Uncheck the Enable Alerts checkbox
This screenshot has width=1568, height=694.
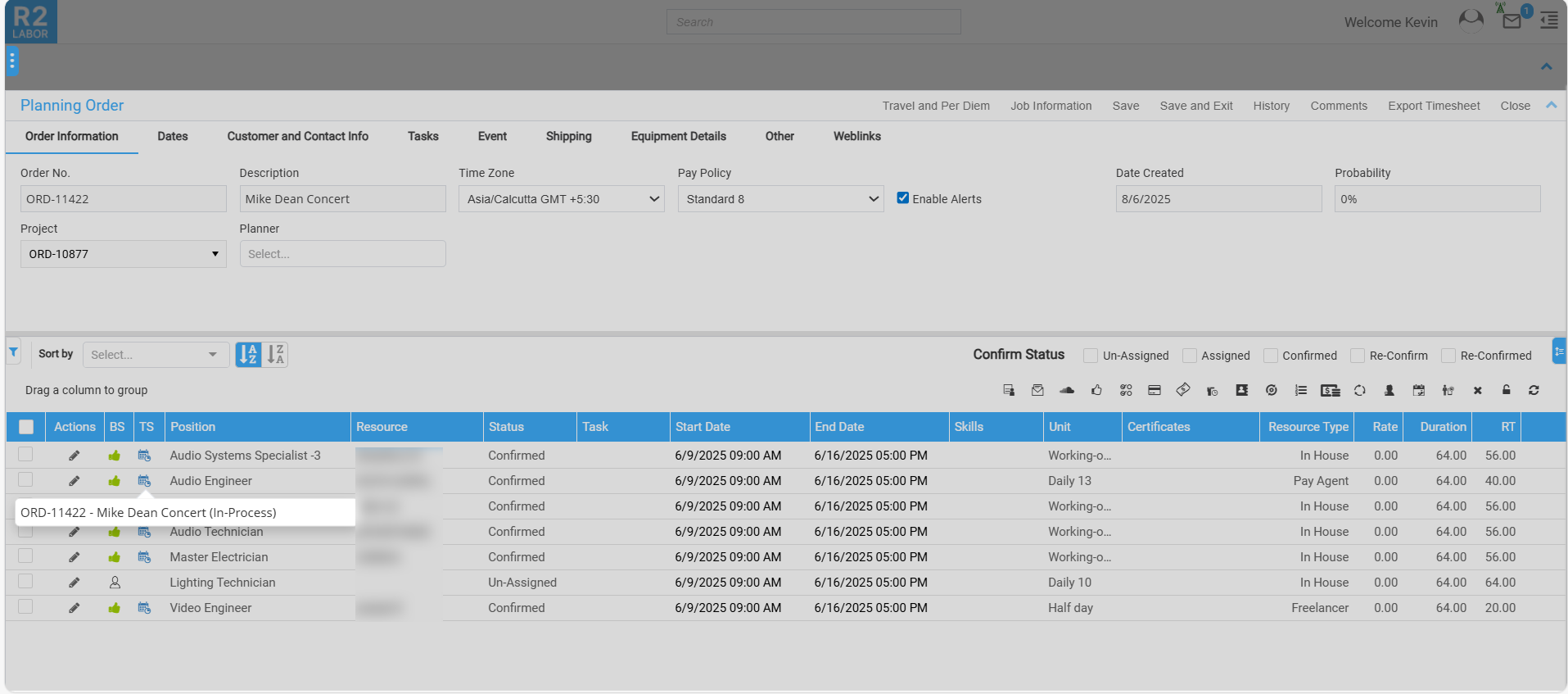point(903,198)
